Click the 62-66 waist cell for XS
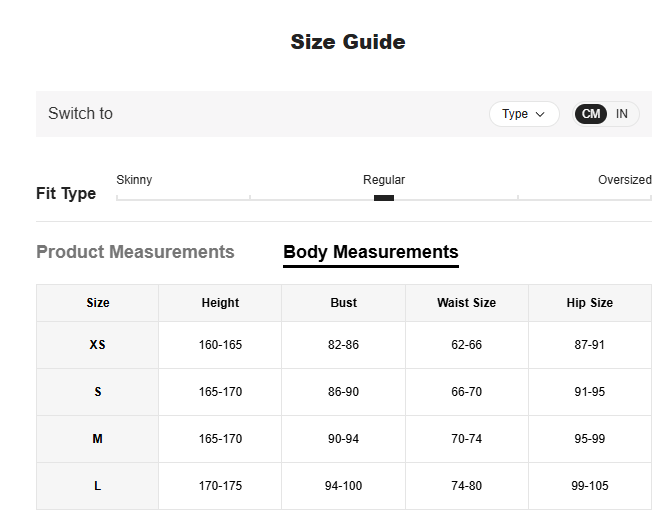The width and height of the screenshot is (666, 522). tap(466, 345)
